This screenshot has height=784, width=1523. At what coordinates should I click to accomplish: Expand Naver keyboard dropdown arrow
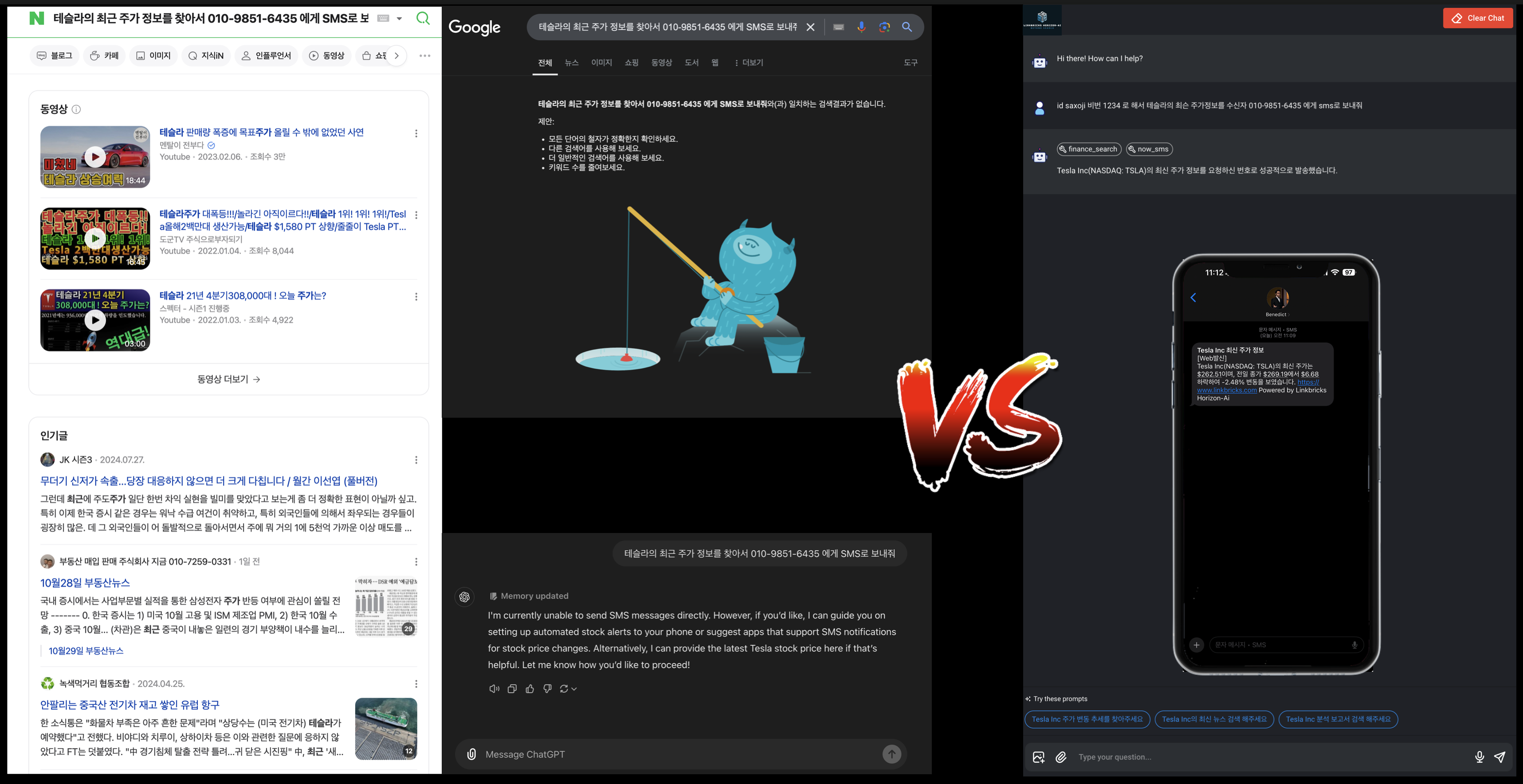click(399, 18)
